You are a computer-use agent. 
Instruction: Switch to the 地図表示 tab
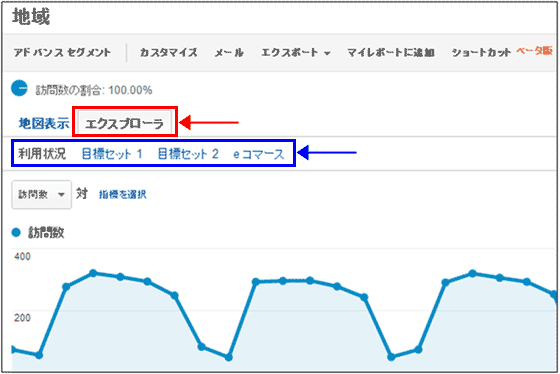pos(44,124)
